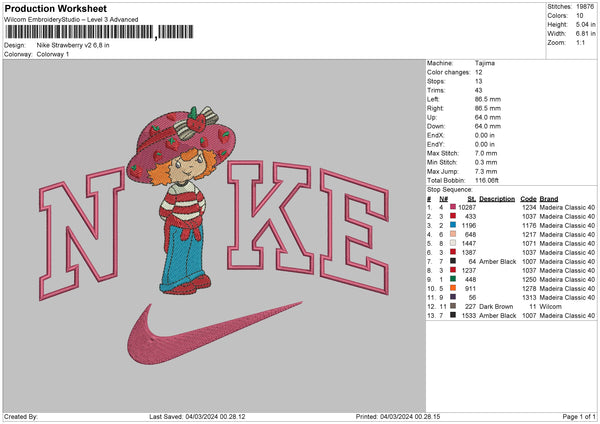This screenshot has width=600, height=424.
Task: Click the black swatch with 1533 stitches
Action: (453, 315)
